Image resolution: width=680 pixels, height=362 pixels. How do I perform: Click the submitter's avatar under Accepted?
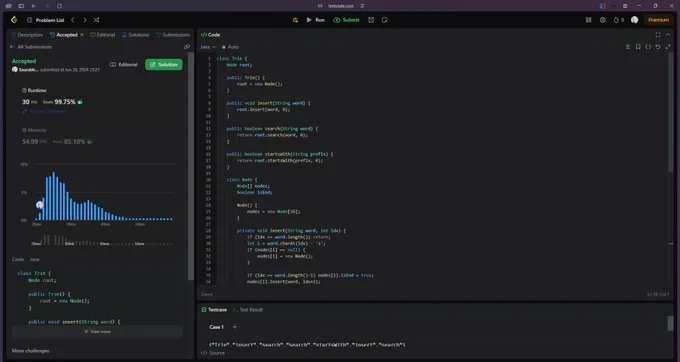pyautogui.click(x=15, y=69)
